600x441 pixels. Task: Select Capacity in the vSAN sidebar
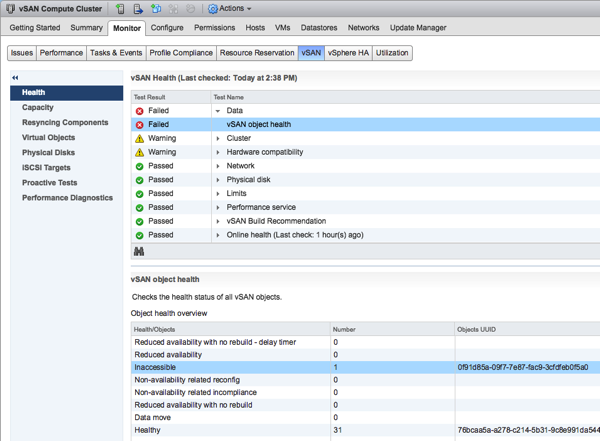[x=67, y=108]
